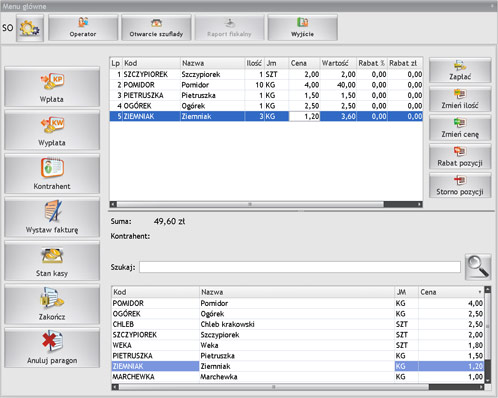Click the Ilość column header
The image size is (498, 398).
click(254, 63)
